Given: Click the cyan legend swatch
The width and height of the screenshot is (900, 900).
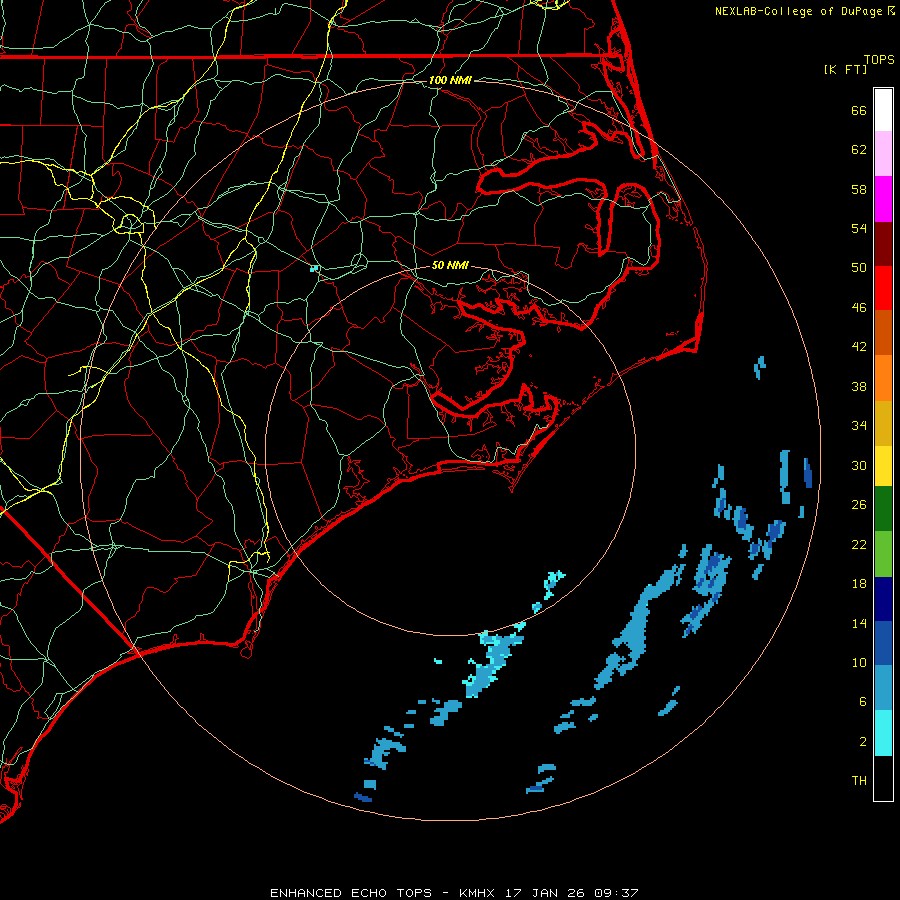Looking at the screenshot, I should [x=883, y=732].
